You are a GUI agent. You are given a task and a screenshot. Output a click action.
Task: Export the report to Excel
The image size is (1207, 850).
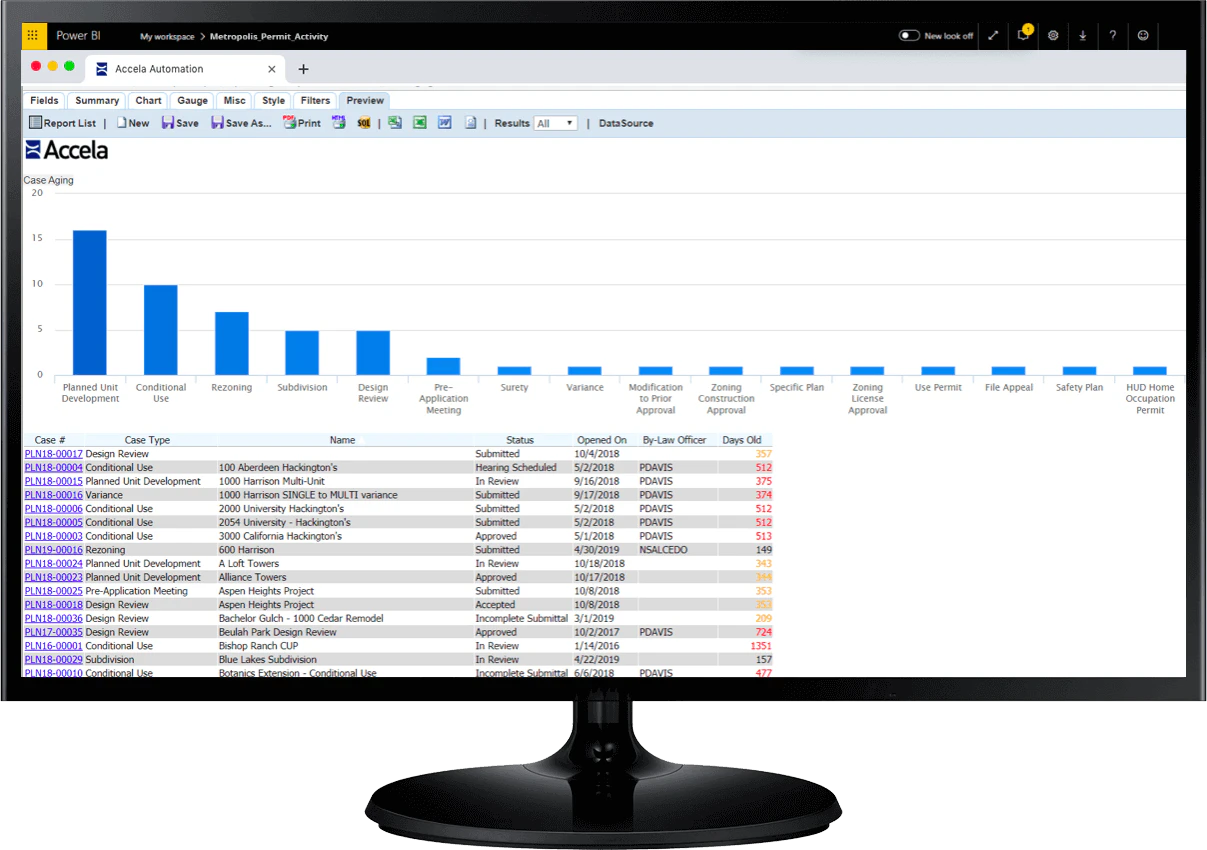419,122
